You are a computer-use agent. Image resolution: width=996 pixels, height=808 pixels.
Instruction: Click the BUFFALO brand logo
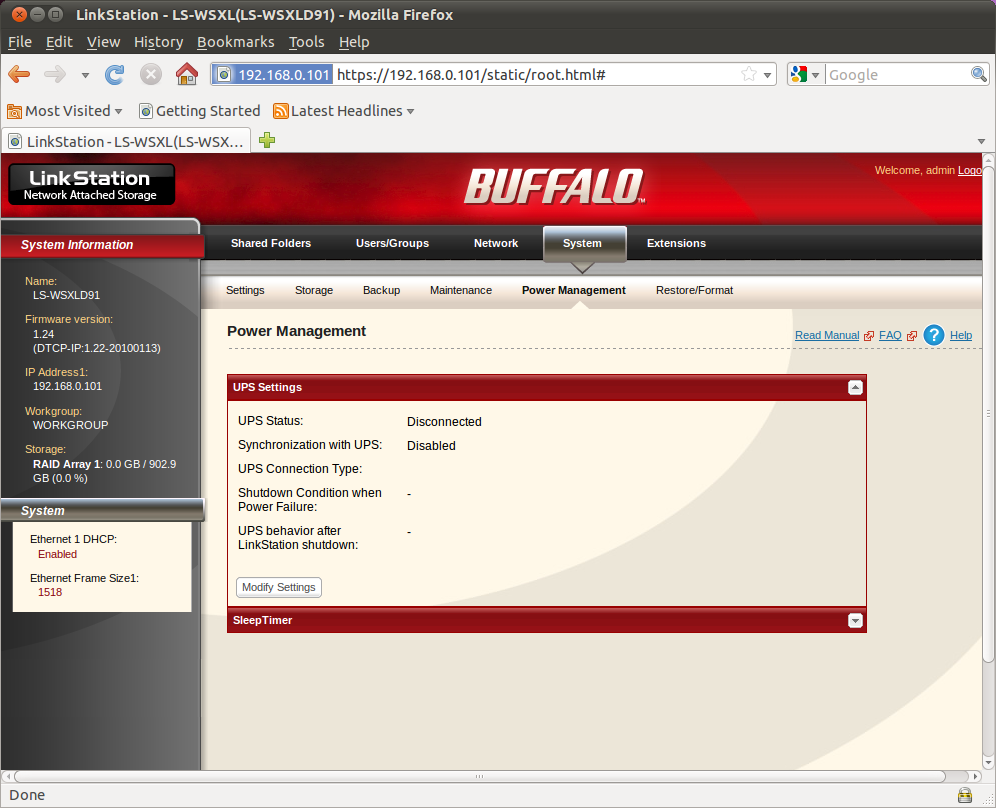[555, 186]
